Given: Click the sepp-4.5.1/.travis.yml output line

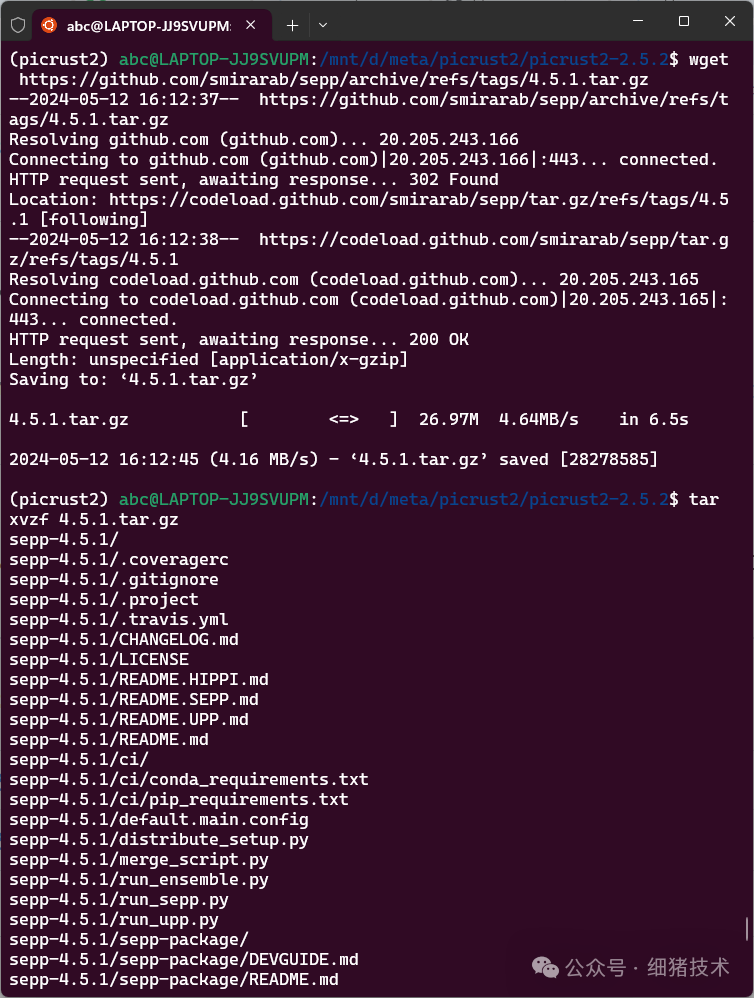Looking at the screenshot, I should pyautogui.click(x=112, y=619).
